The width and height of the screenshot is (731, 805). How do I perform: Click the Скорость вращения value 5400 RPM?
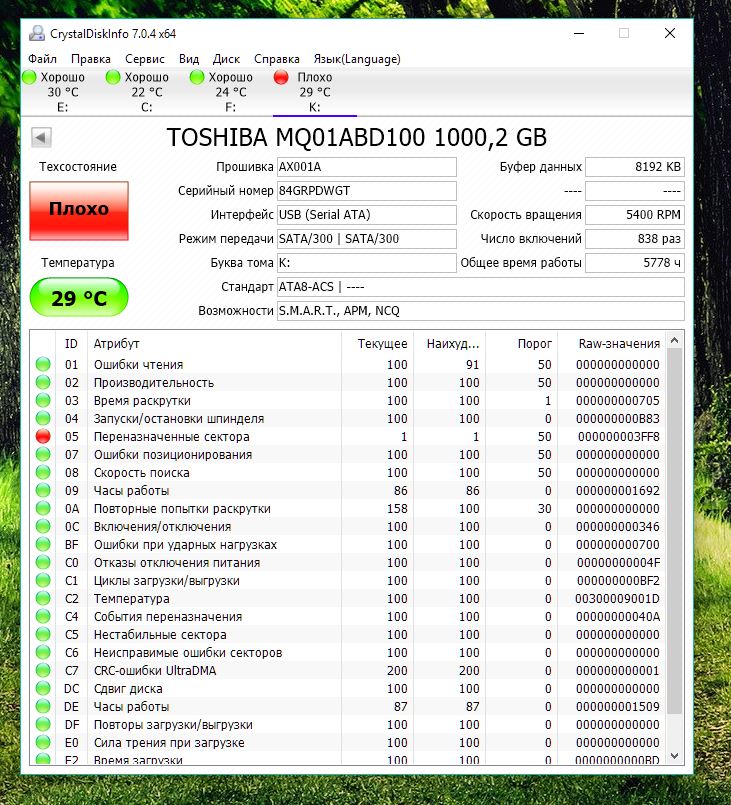(x=635, y=215)
